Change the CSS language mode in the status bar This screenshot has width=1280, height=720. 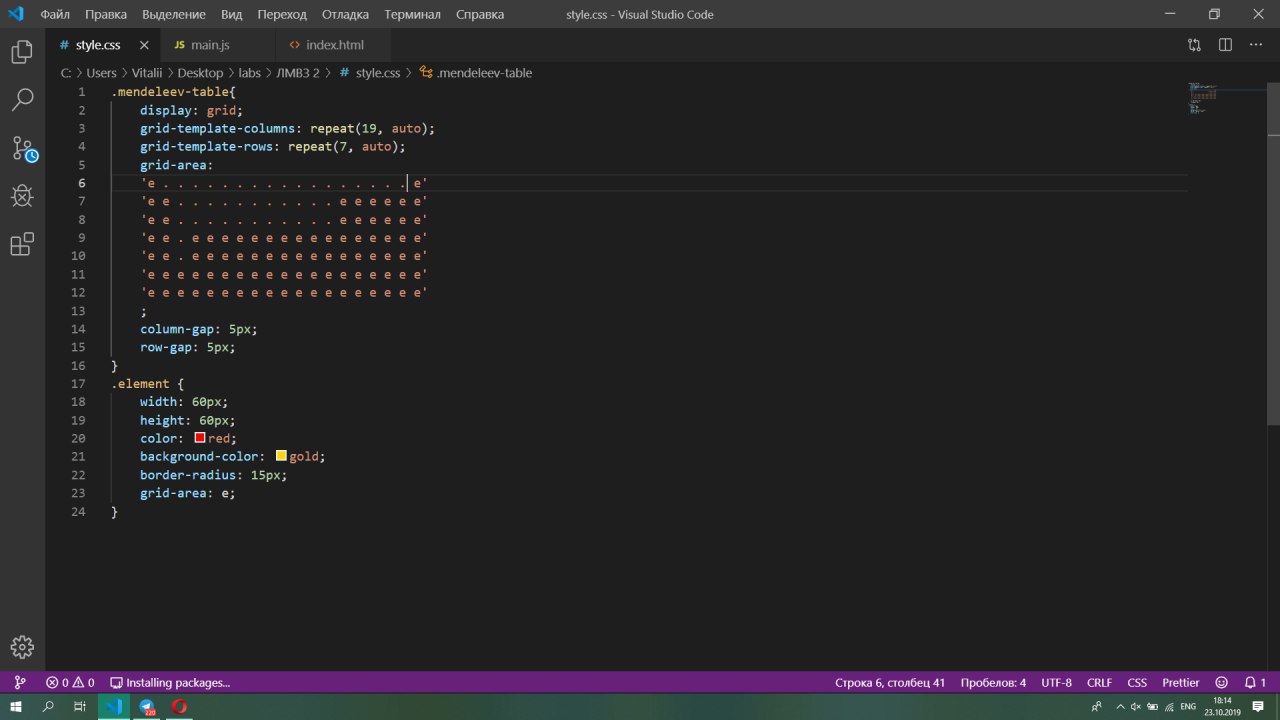pyautogui.click(x=1137, y=683)
